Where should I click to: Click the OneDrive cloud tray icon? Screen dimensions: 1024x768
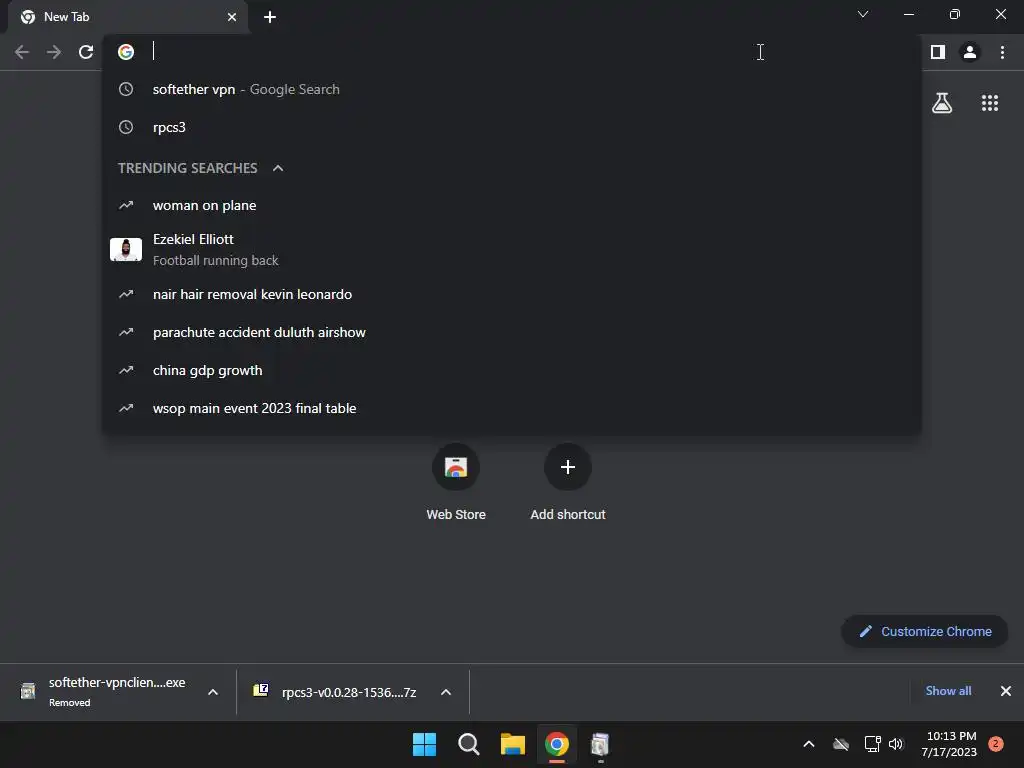pos(841,744)
